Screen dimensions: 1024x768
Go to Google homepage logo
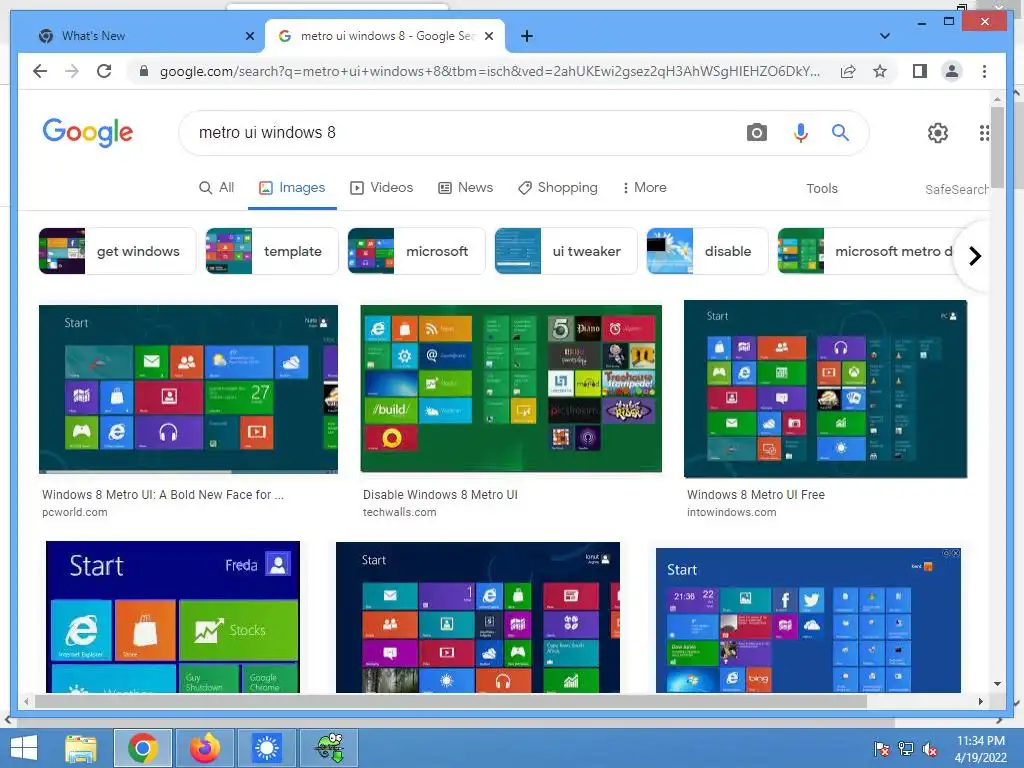point(88,133)
